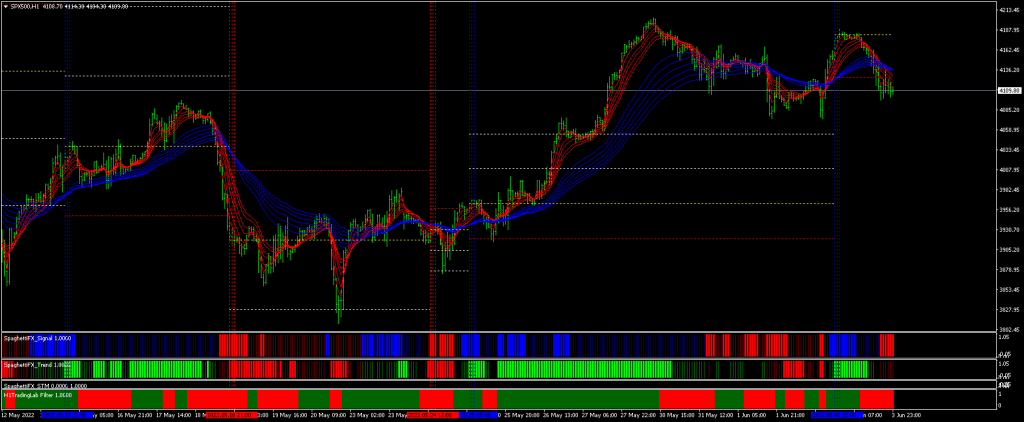Viewport: 1024px width, 422px height.
Task: Click the current price tag 4109.80
Action: (x=1008, y=91)
